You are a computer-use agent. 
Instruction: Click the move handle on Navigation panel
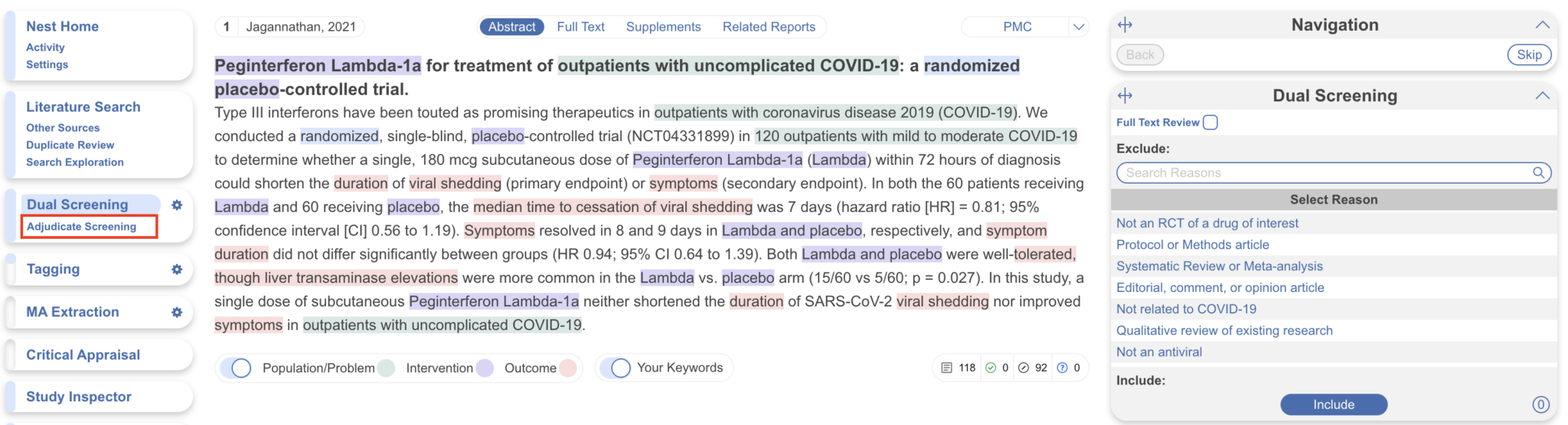pos(1125,25)
